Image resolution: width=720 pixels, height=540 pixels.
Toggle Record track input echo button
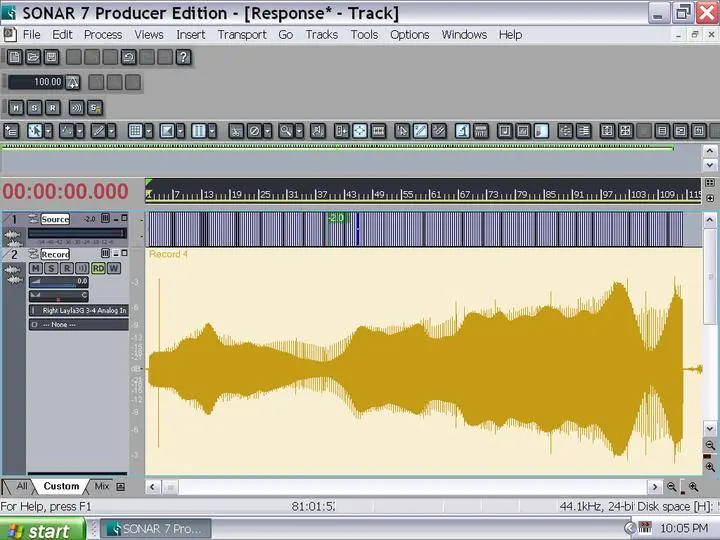point(82,268)
